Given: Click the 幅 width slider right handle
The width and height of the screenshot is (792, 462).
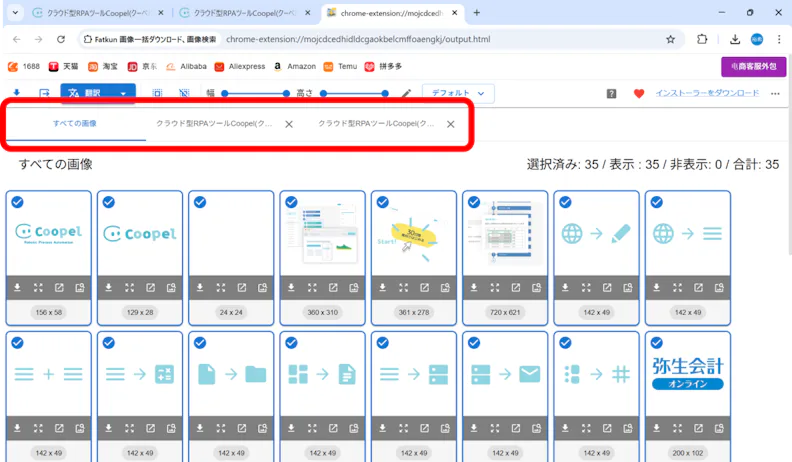Looking at the screenshot, I should pos(286,93).
